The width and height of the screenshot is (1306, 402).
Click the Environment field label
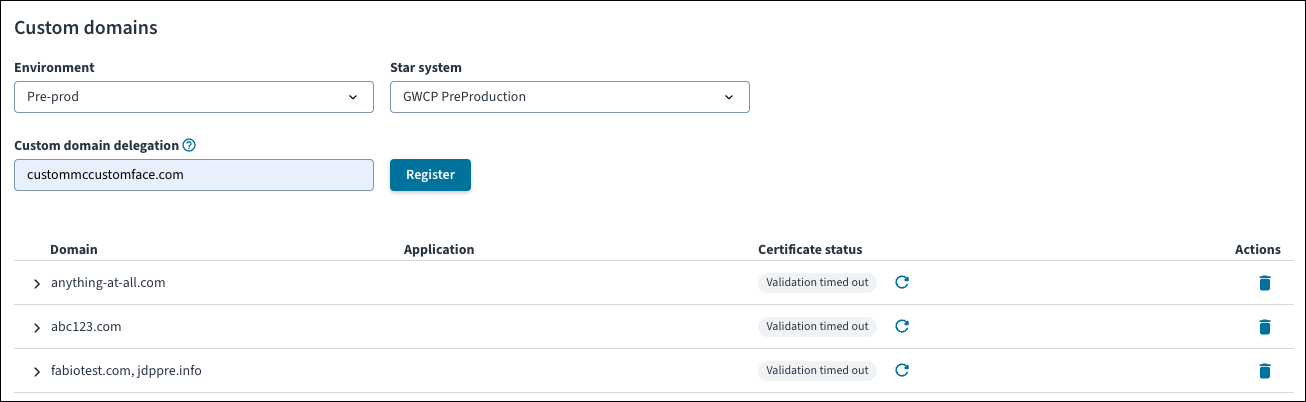[x=54, y=68]
